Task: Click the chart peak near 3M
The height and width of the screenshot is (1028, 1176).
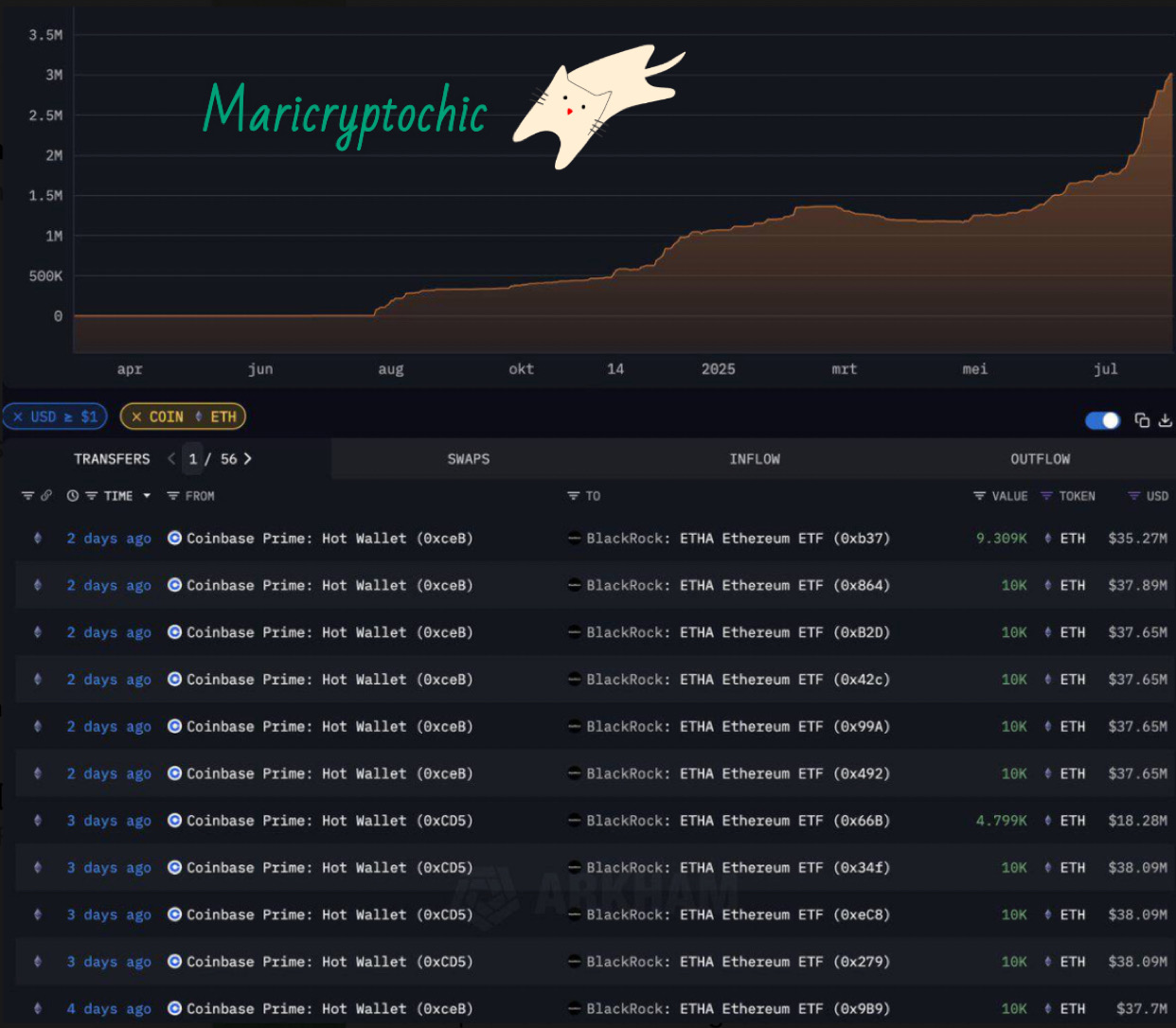Action: [1170, 76]
